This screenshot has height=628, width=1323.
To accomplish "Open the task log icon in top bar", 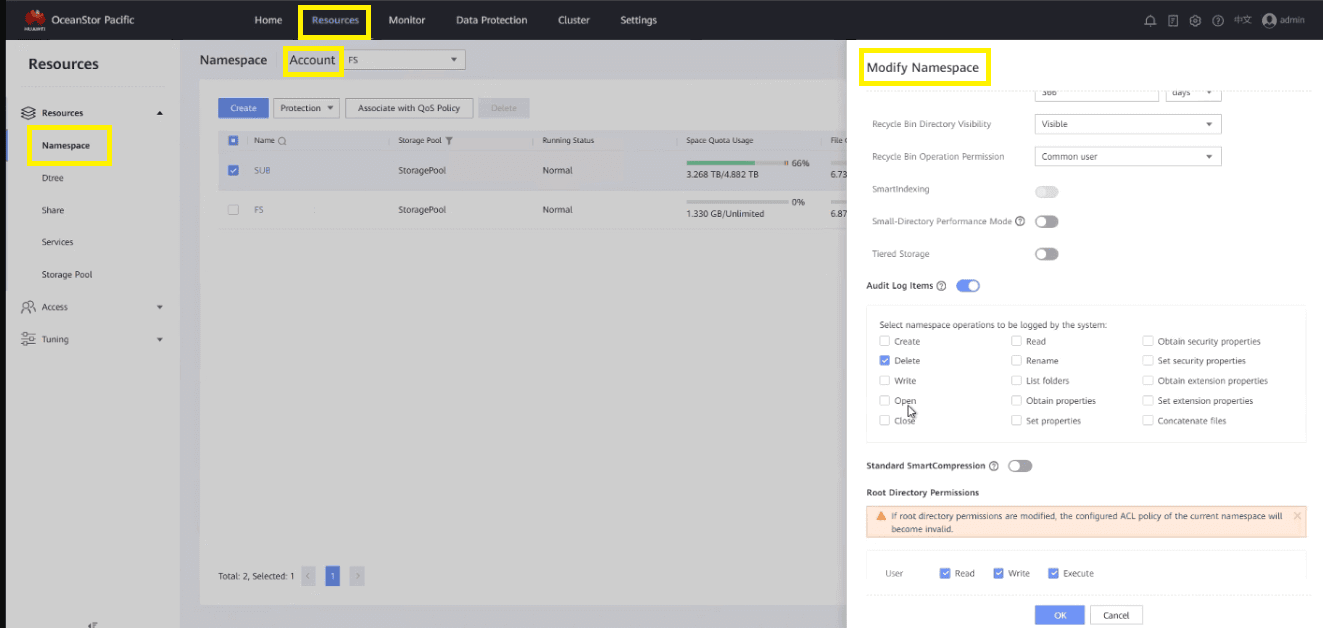I will click(x=1171, y=20).
